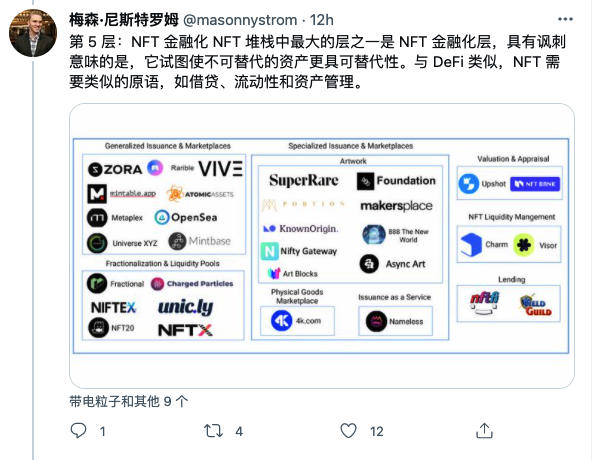Click the Foundation logo in the image

click(x=396, y=181)
